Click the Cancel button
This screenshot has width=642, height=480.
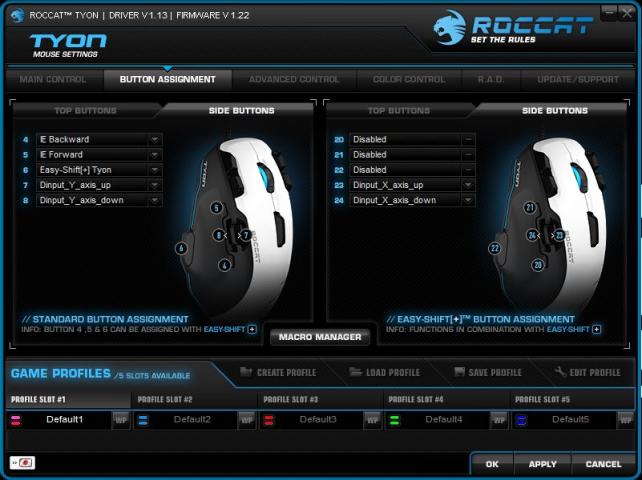(604, 464)
